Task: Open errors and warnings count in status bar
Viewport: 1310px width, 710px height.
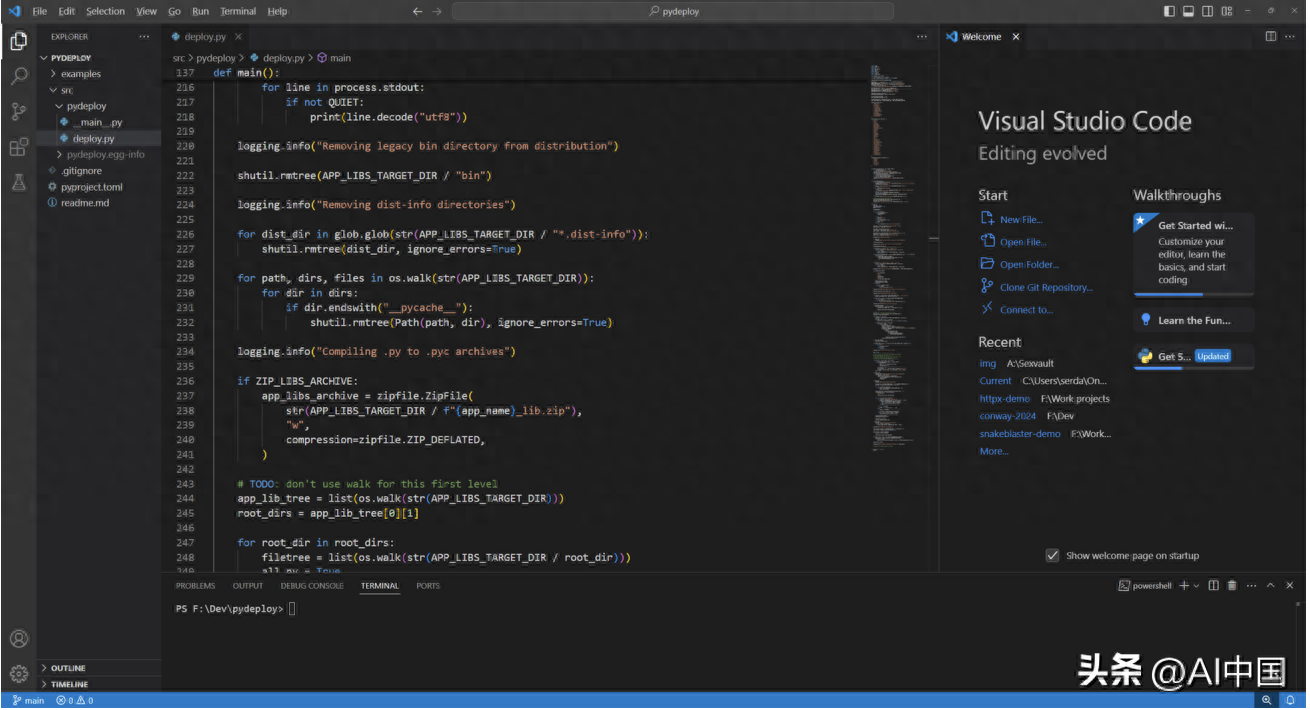Action: [x=75, y=701]
